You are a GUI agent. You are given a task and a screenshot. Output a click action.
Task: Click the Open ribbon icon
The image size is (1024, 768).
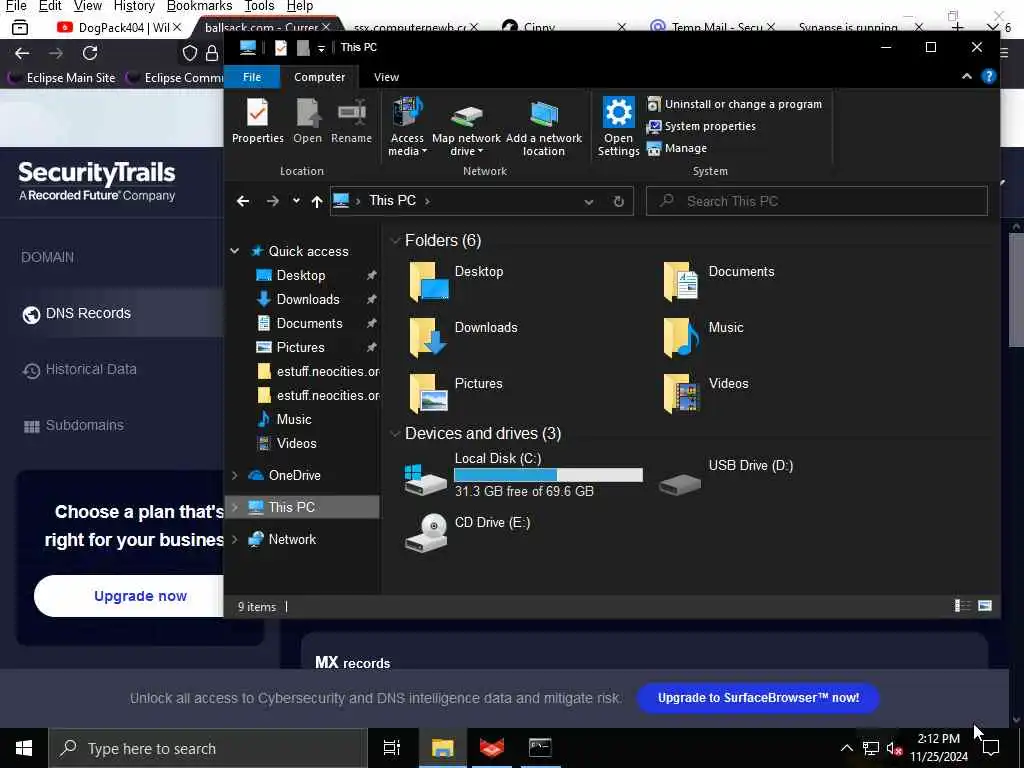coord(307,120)
